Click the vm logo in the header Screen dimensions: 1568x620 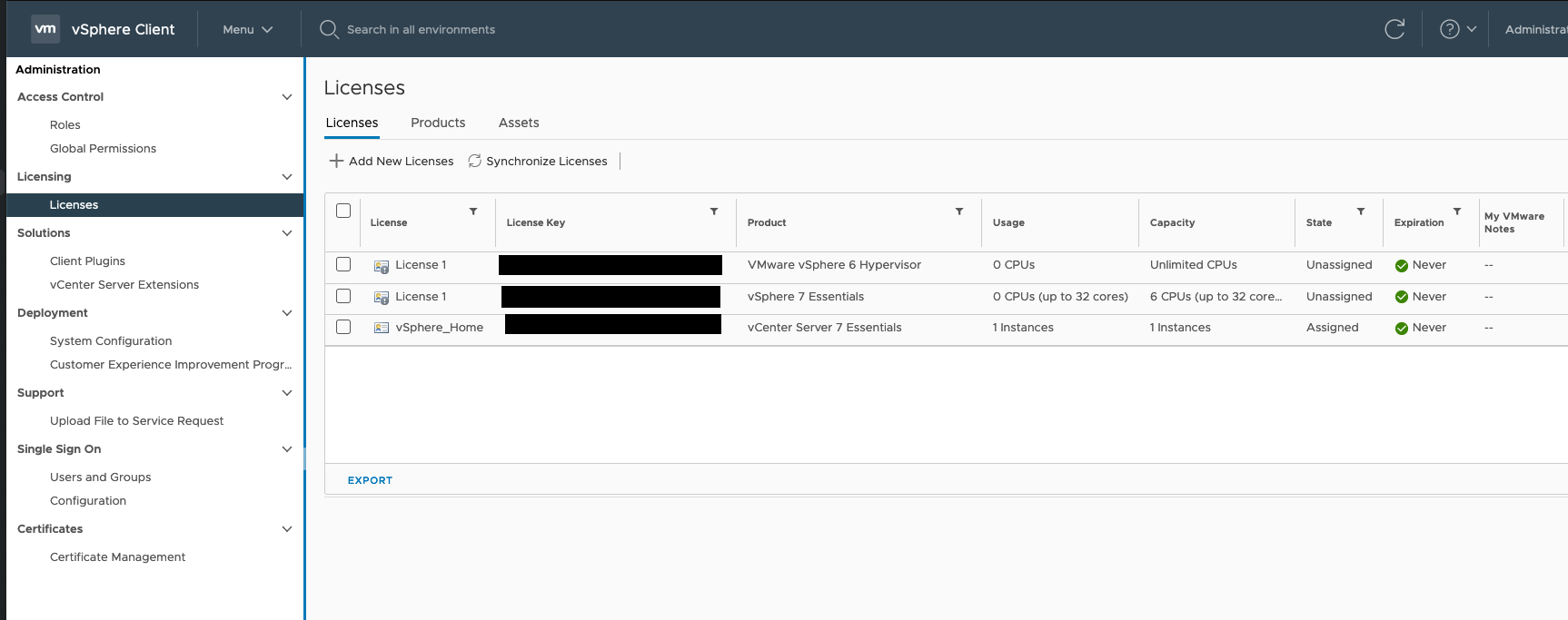pos(45,29)
